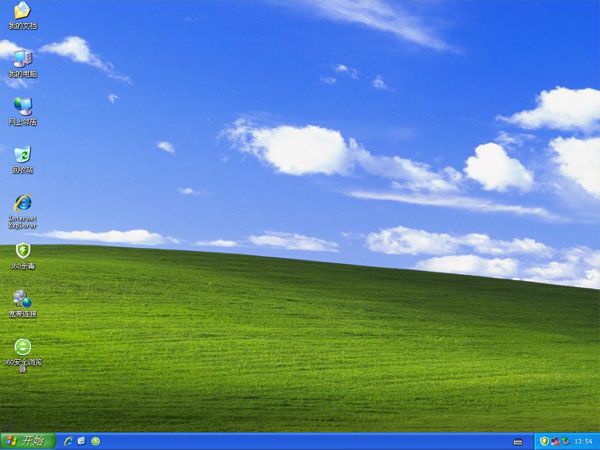Click the Show Desktop Quick Launch icon

tap(82, 441)
